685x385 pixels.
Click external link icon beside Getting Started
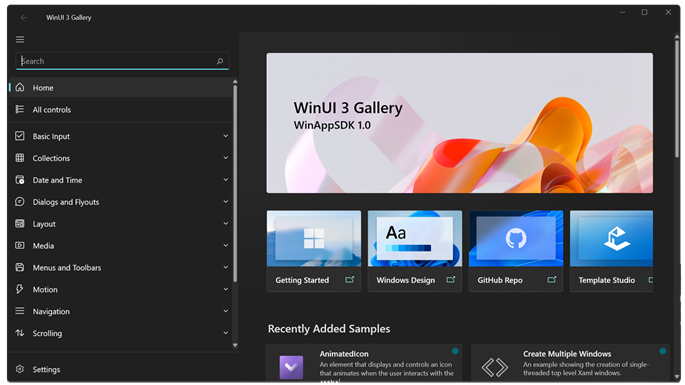350,280
